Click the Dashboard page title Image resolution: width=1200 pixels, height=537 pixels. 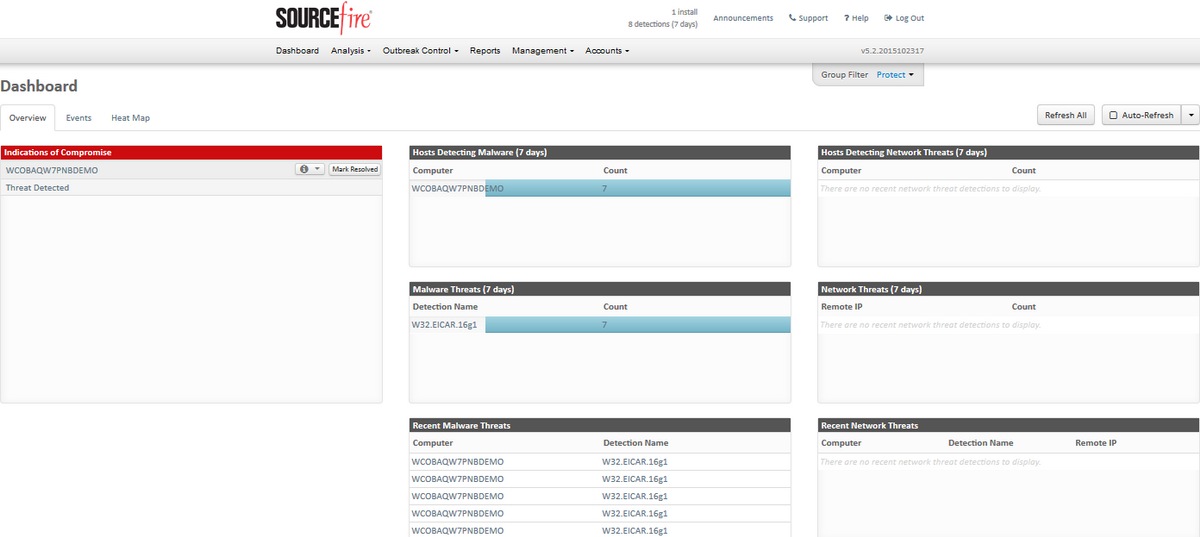click(x=39, y=86)
